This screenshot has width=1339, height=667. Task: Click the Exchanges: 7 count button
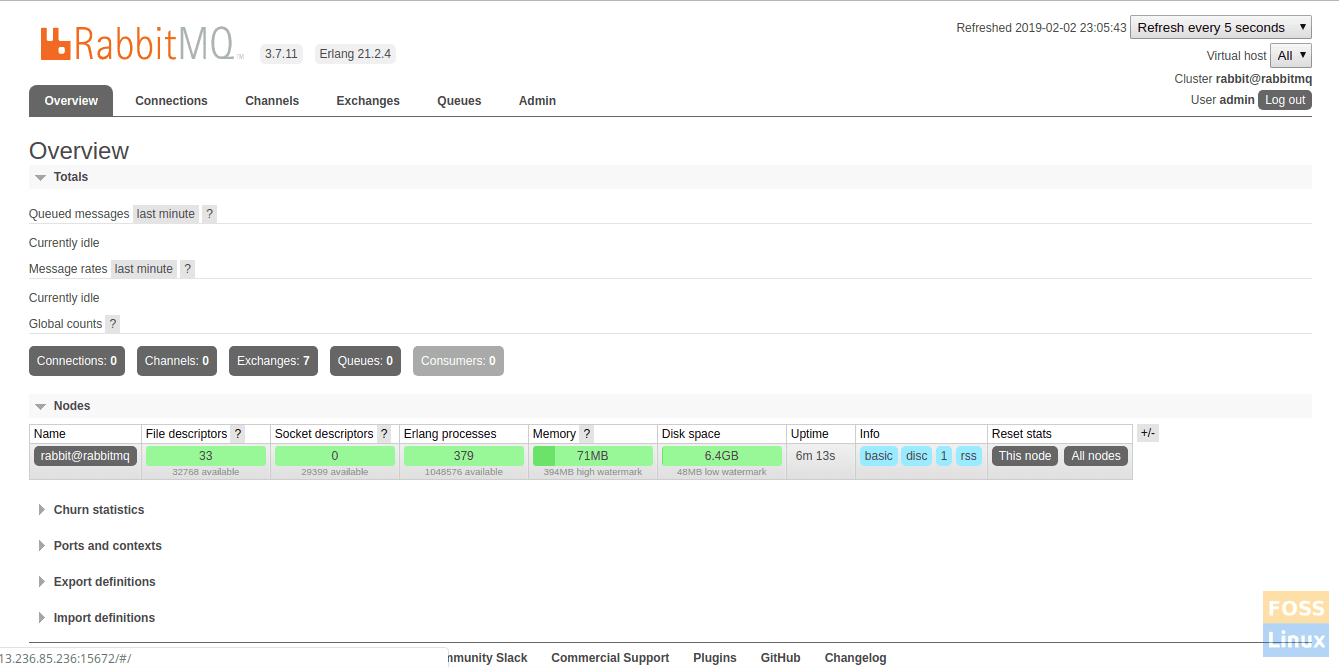[x=273, y=361]
